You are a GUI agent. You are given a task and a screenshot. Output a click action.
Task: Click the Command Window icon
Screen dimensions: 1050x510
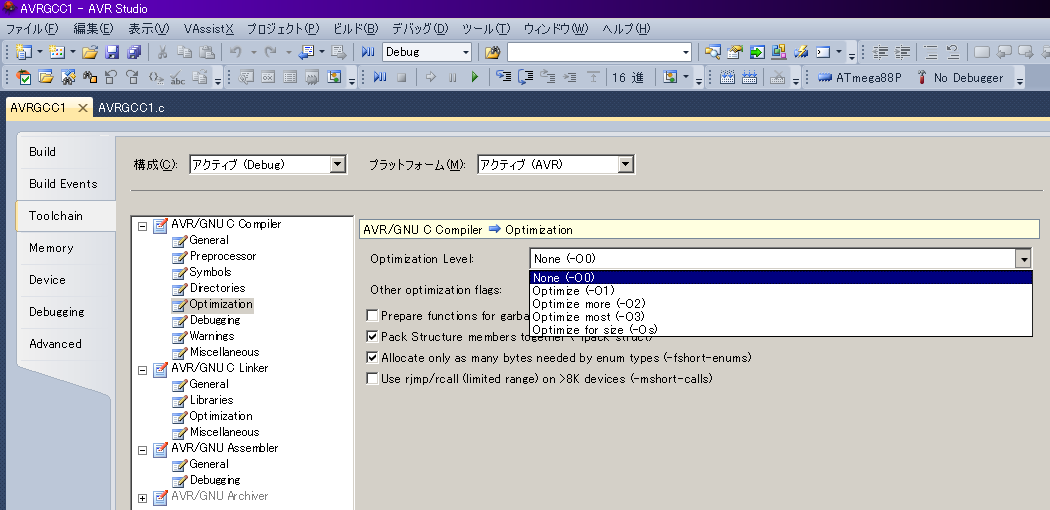click(x=823, y=52)
